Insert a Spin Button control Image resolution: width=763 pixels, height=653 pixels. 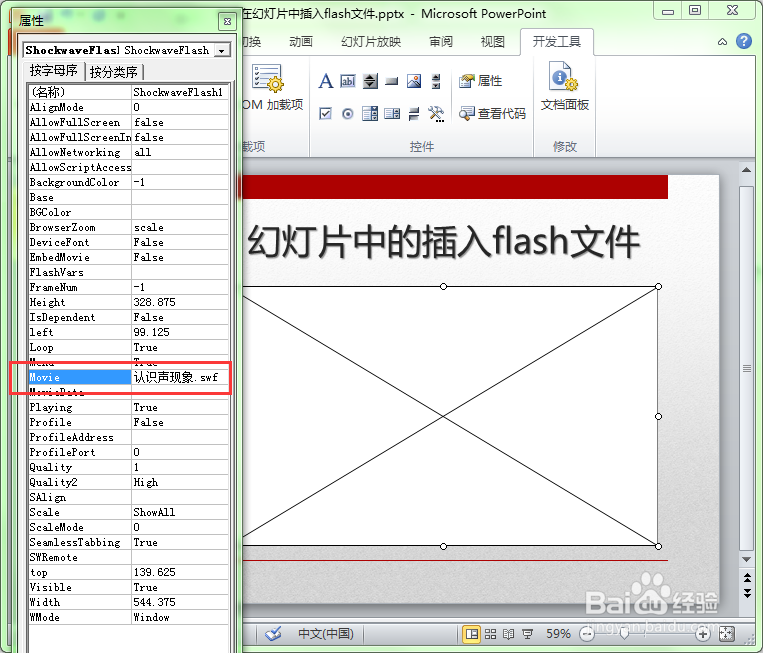tap(370, 81)
